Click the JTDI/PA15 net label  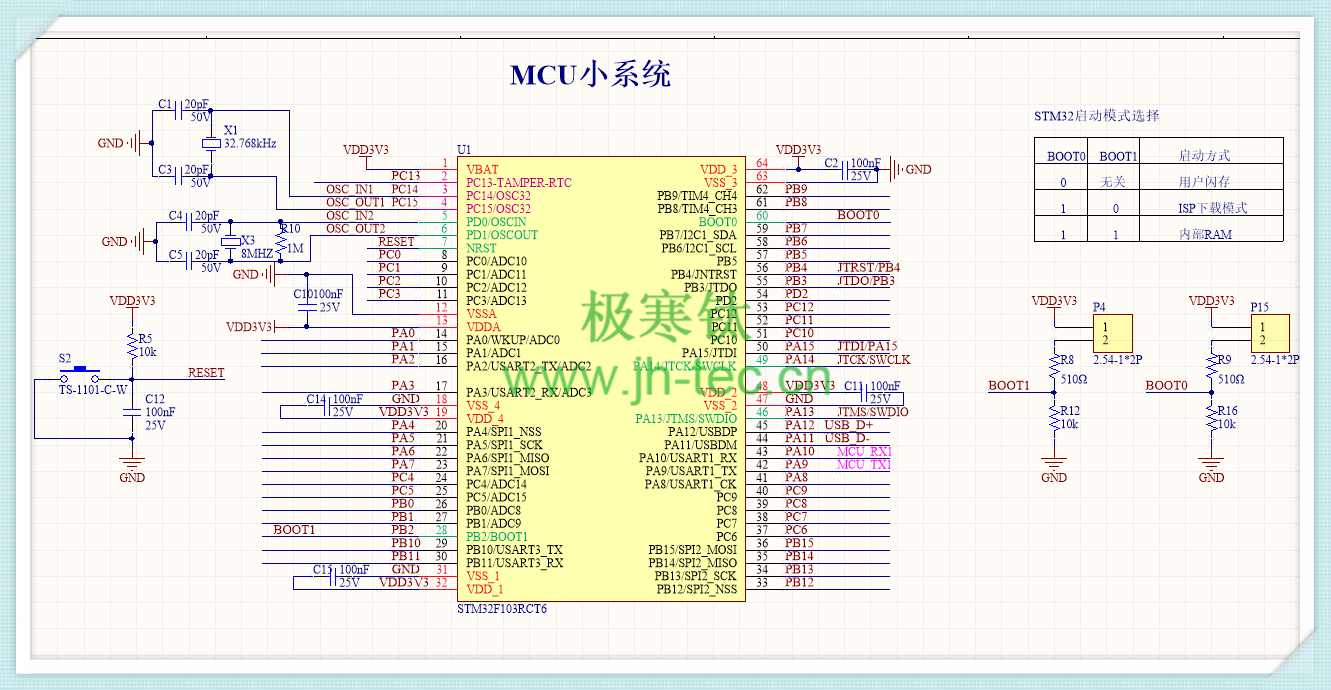tap(867, 346)
